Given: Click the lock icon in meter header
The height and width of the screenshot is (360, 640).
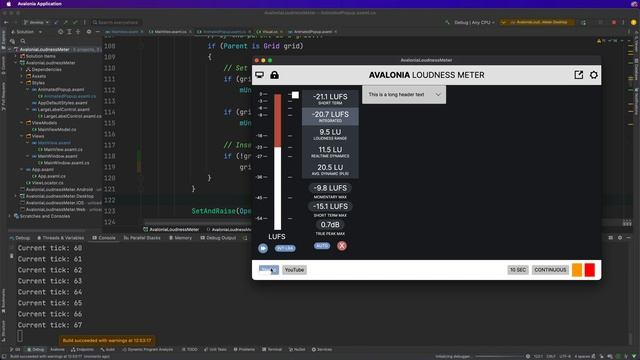Looking at the screenshot, I should pyautogui.click(x=274, y=75).
